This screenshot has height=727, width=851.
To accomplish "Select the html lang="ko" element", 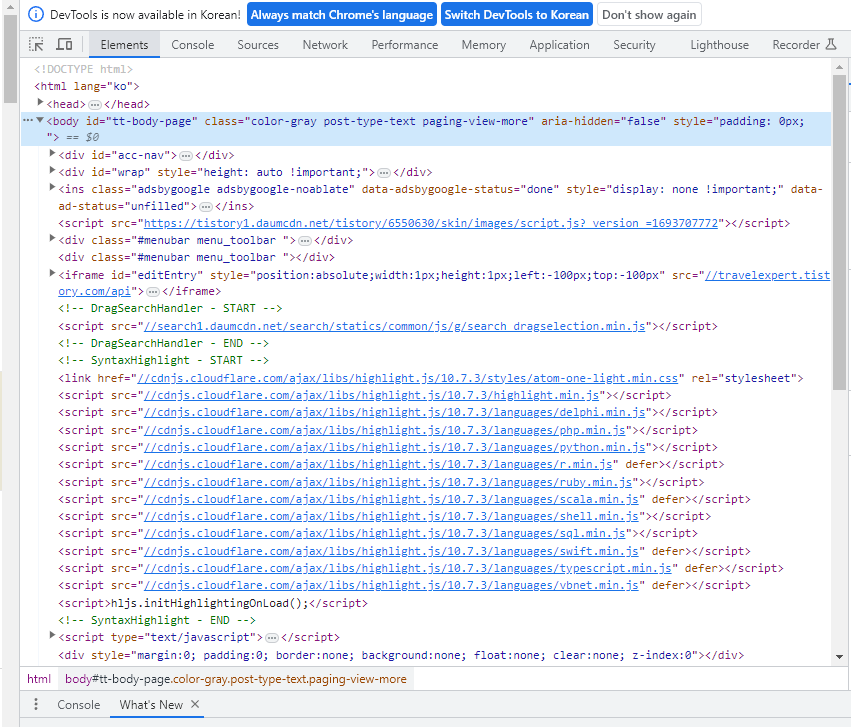I will tap(87, 86).
